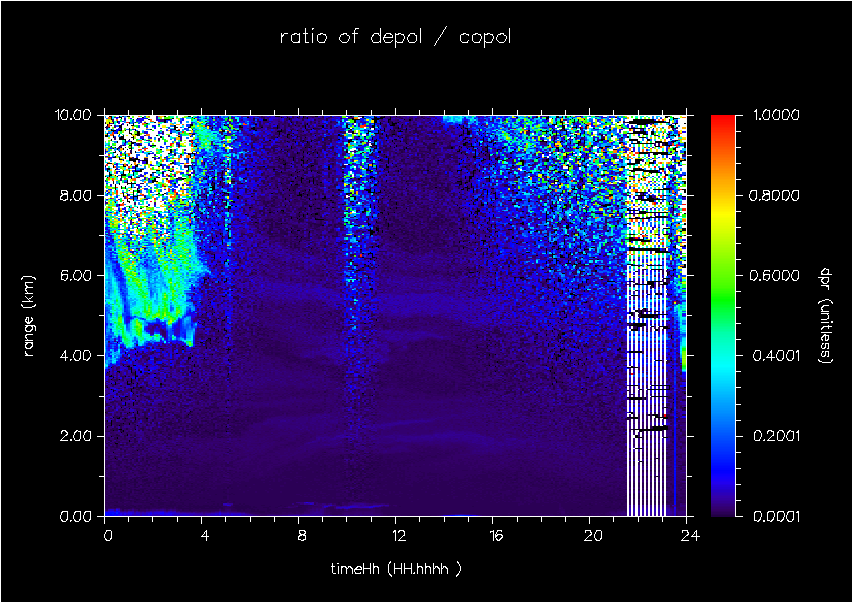This screenshot has width=853, height=603.
Task: Click the y-axis tick value '0.00'
Action: click(x=76, y=516)
